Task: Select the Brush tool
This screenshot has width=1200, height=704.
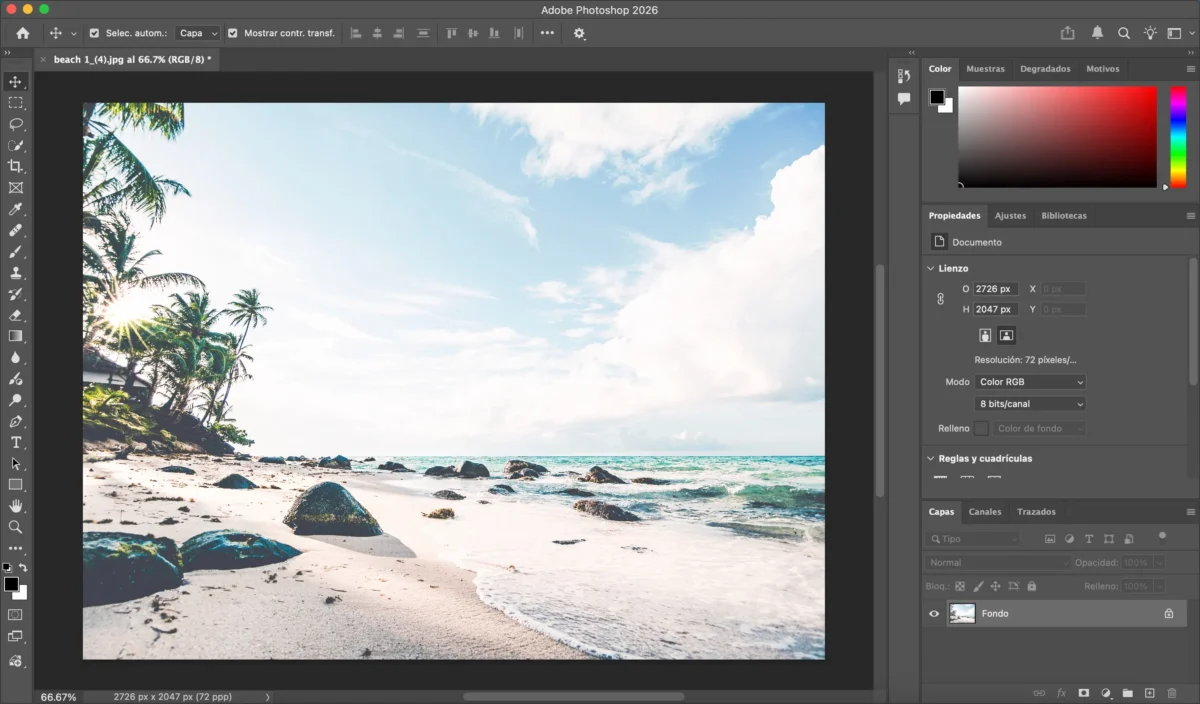Action: point(15,252)
